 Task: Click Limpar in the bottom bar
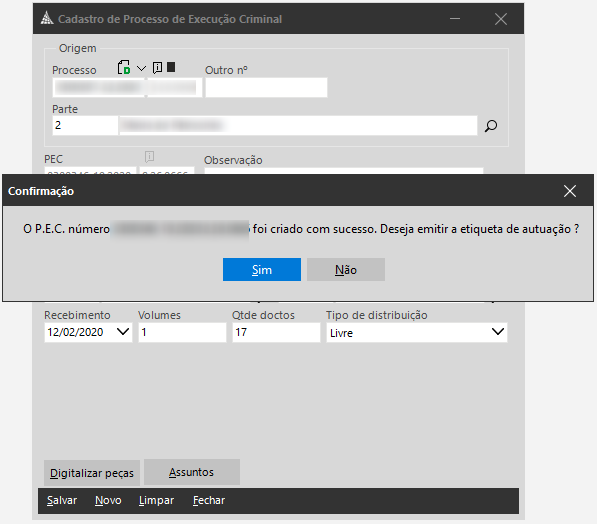click(x=156, y=500)
